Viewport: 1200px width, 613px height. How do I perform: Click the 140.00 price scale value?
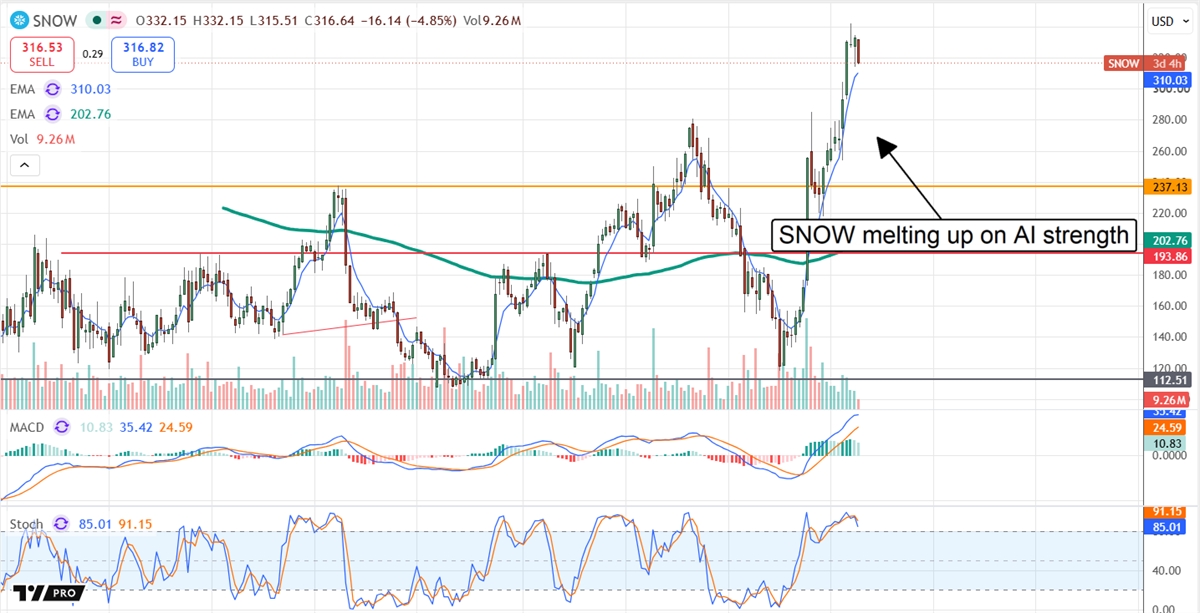click(1170, 337)
